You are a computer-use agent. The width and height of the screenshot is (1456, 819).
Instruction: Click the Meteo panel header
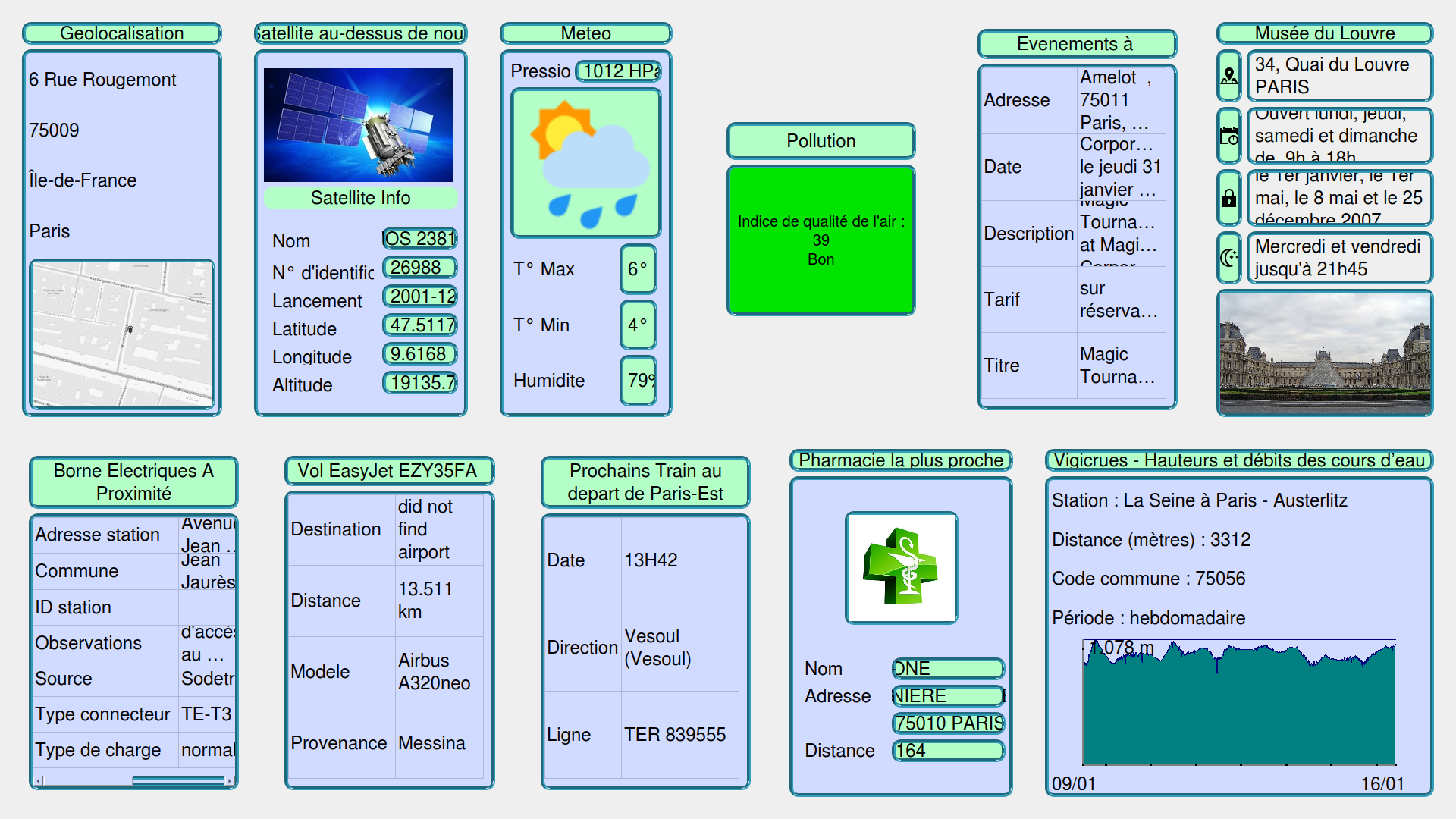click(585, 33)
